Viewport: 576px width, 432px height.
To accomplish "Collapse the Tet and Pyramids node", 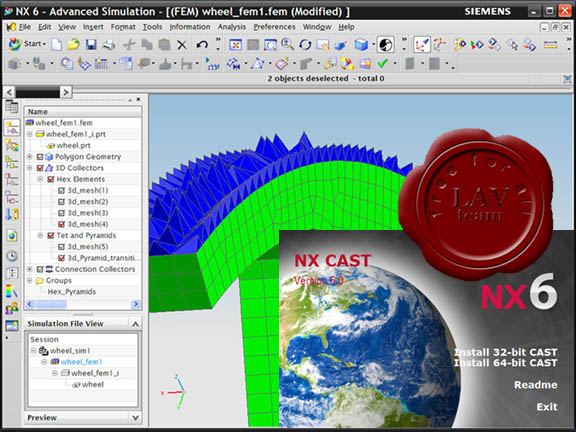I will (x=40, y=235).
